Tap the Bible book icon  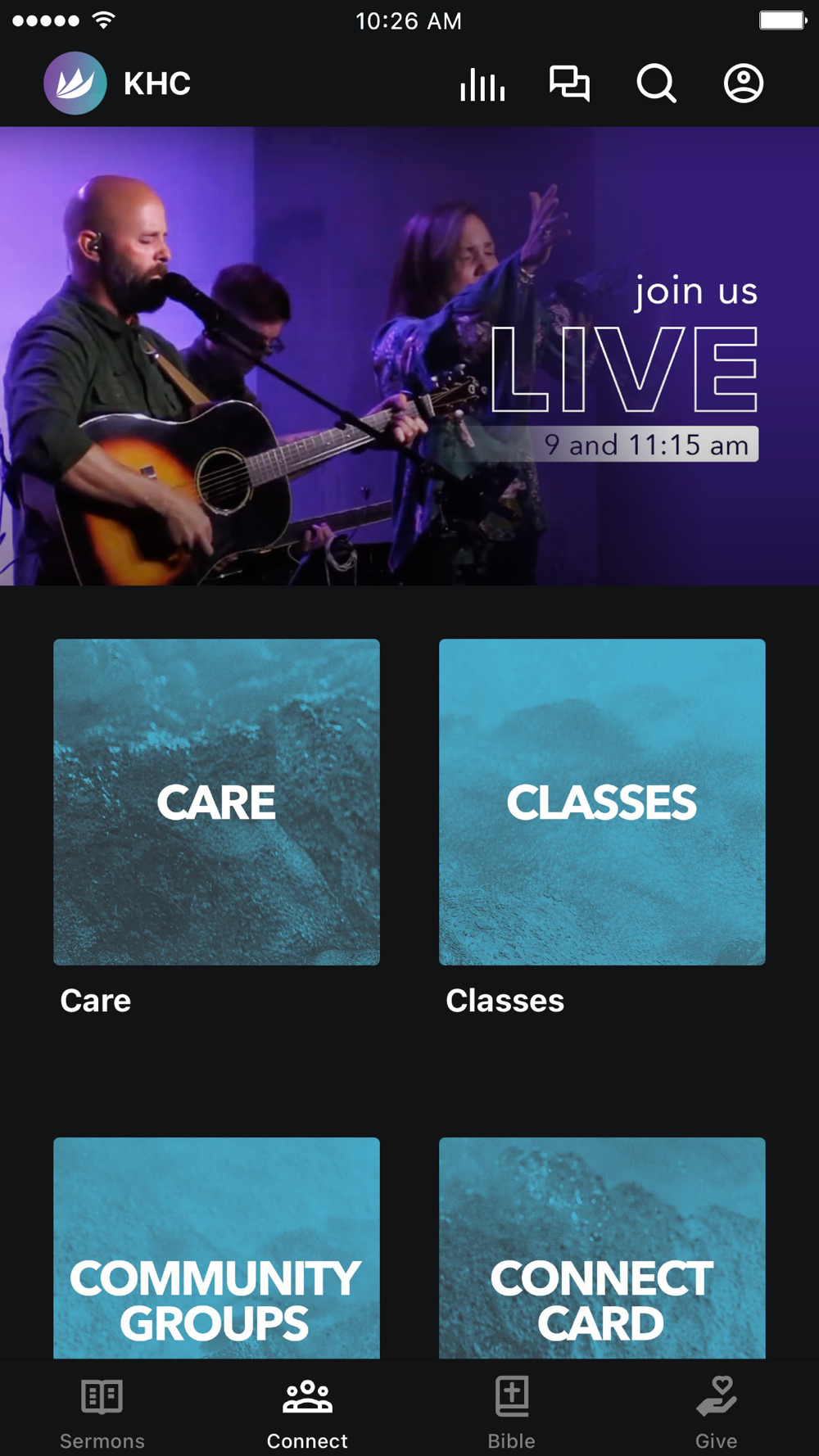[512, 1396]
